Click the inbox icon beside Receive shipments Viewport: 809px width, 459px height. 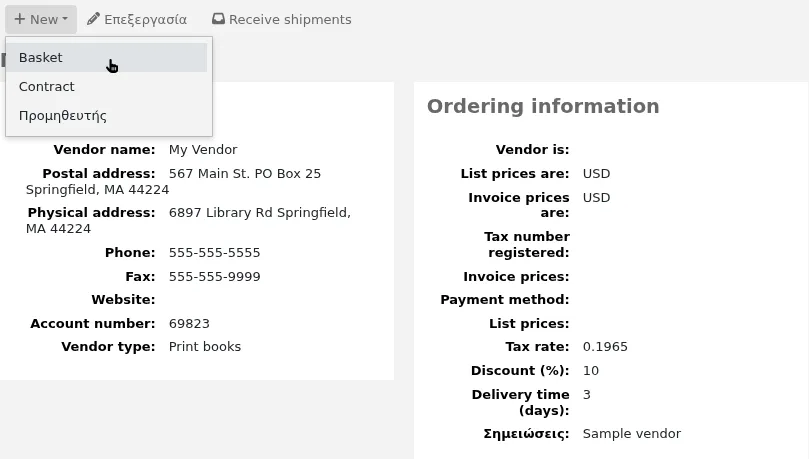(218, 19)
